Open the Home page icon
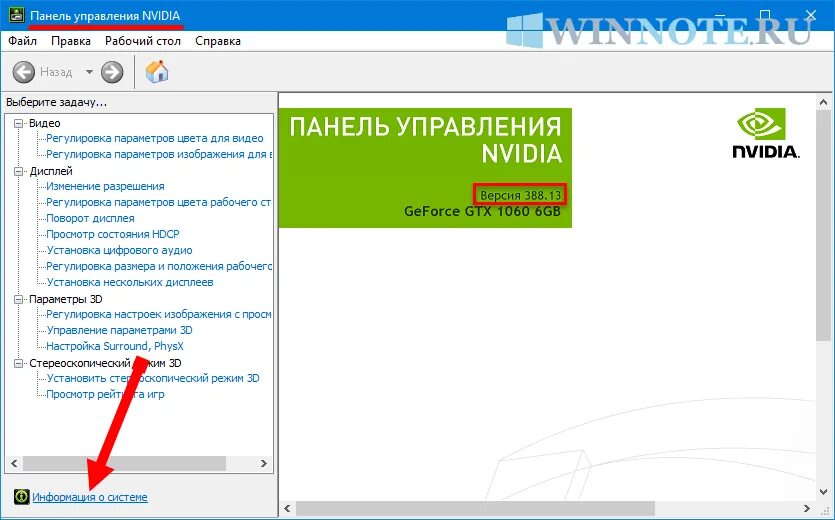 tap(157, 71)
